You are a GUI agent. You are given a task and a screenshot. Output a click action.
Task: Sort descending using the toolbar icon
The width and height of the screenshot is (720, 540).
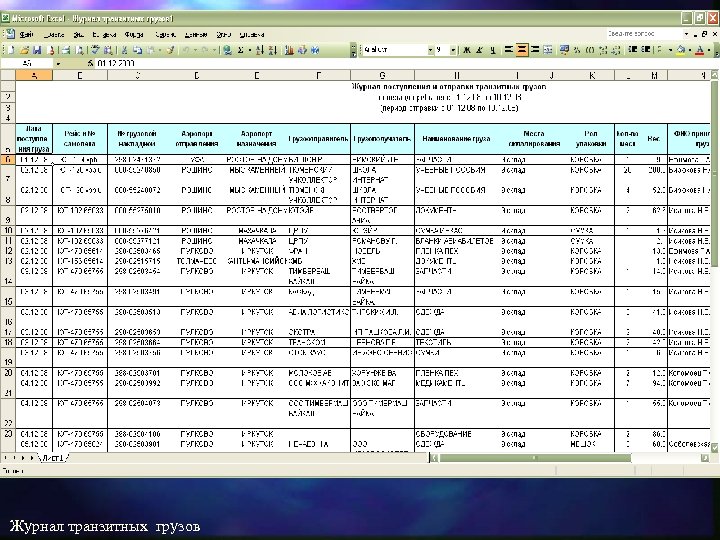pos(273,50)
